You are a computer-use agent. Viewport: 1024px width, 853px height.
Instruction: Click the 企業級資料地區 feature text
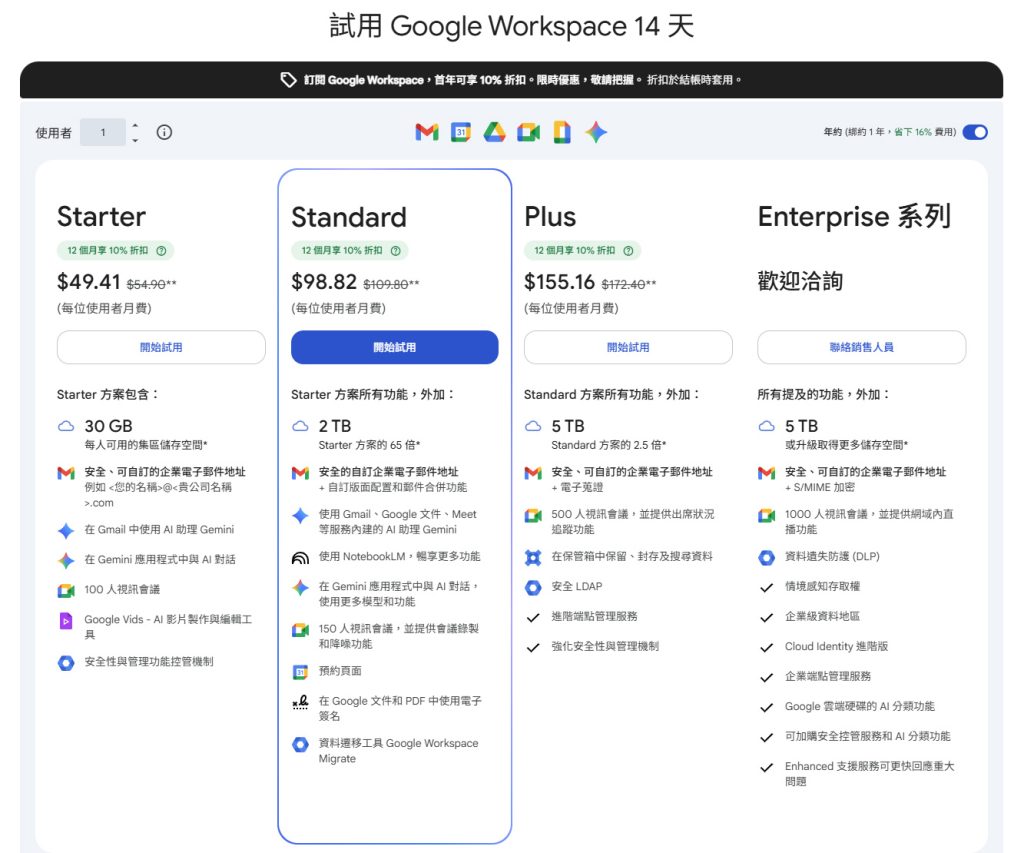tap(822, 617)
